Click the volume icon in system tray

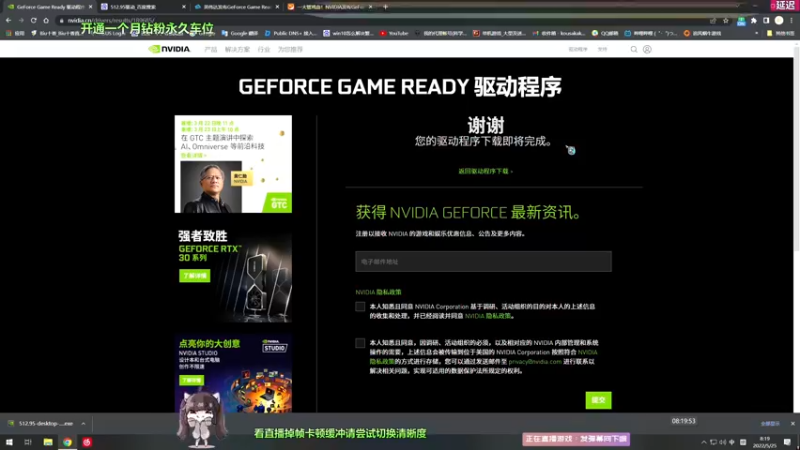tap(722, 442)
